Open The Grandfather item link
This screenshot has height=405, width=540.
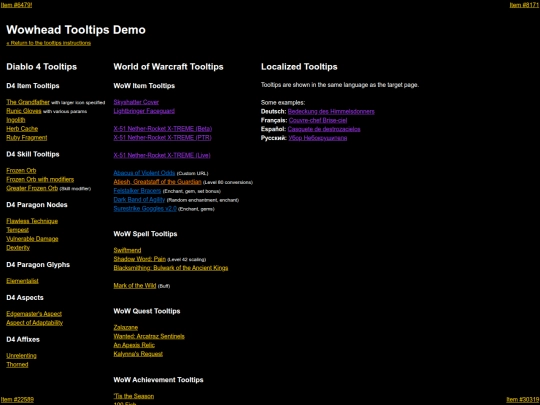point(28,102)
